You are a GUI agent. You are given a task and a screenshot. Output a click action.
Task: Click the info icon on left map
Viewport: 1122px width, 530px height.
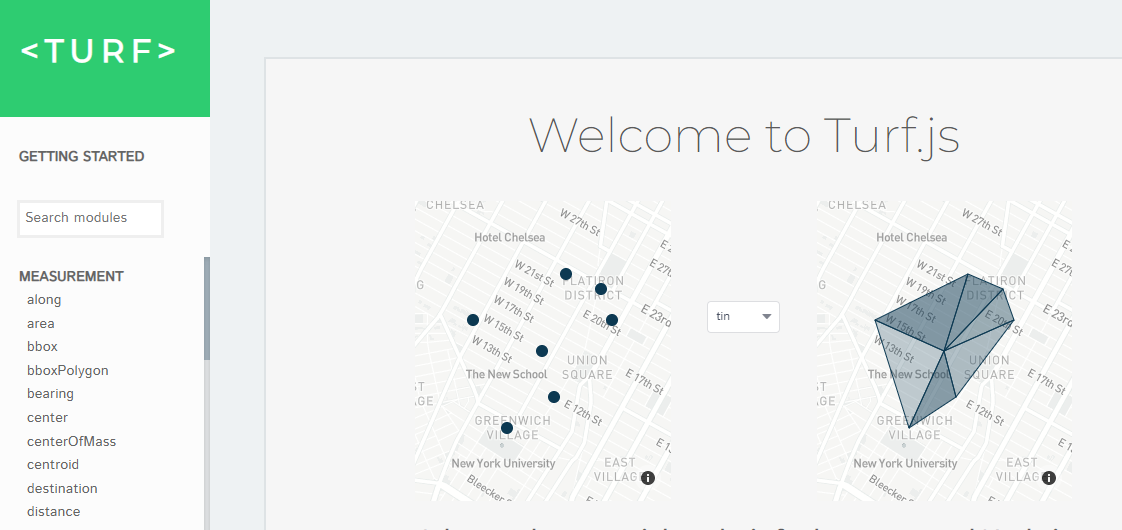pyautogui.click(x=648, y=478)
